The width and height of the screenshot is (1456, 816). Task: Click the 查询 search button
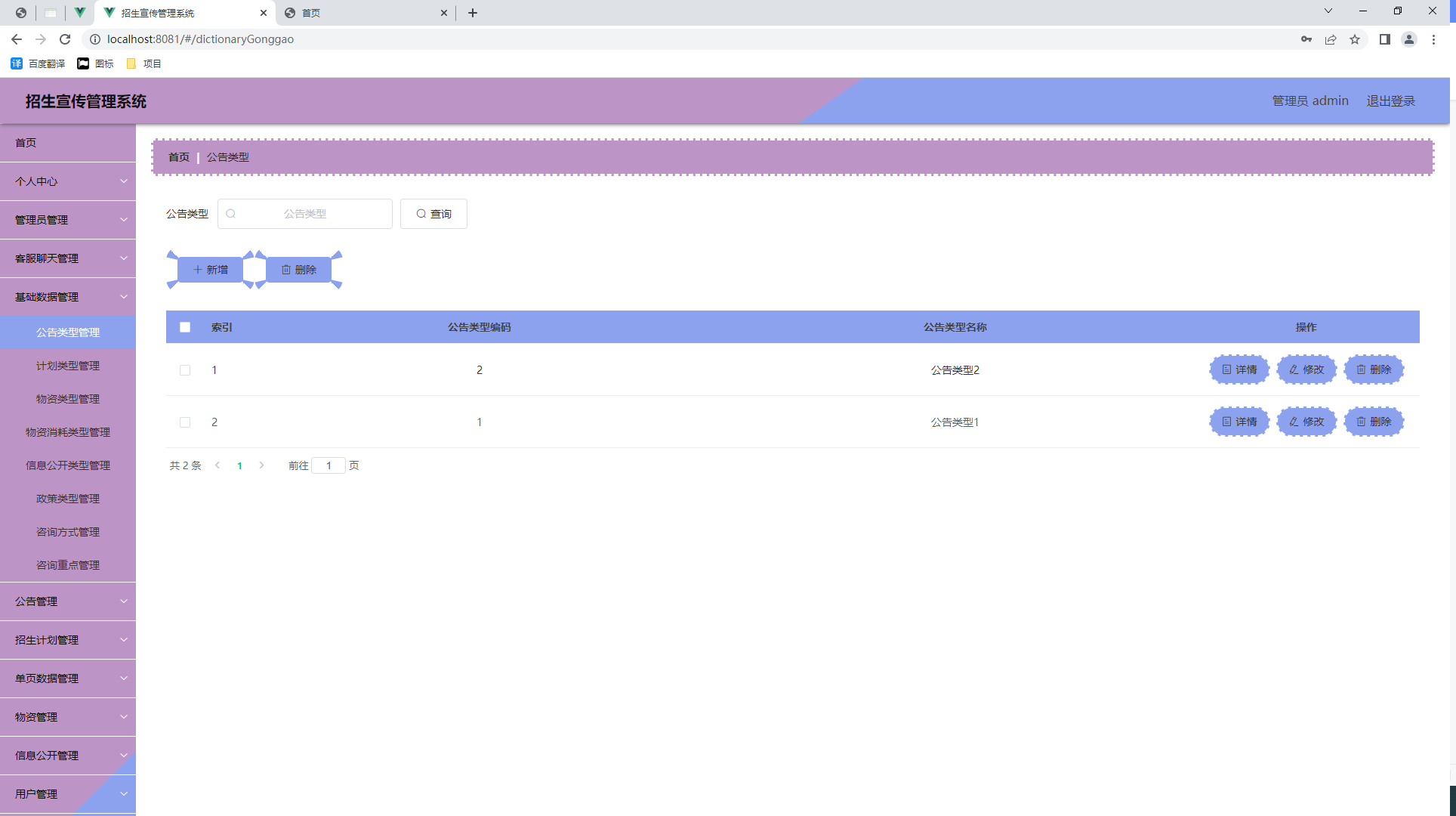[433, 214]
